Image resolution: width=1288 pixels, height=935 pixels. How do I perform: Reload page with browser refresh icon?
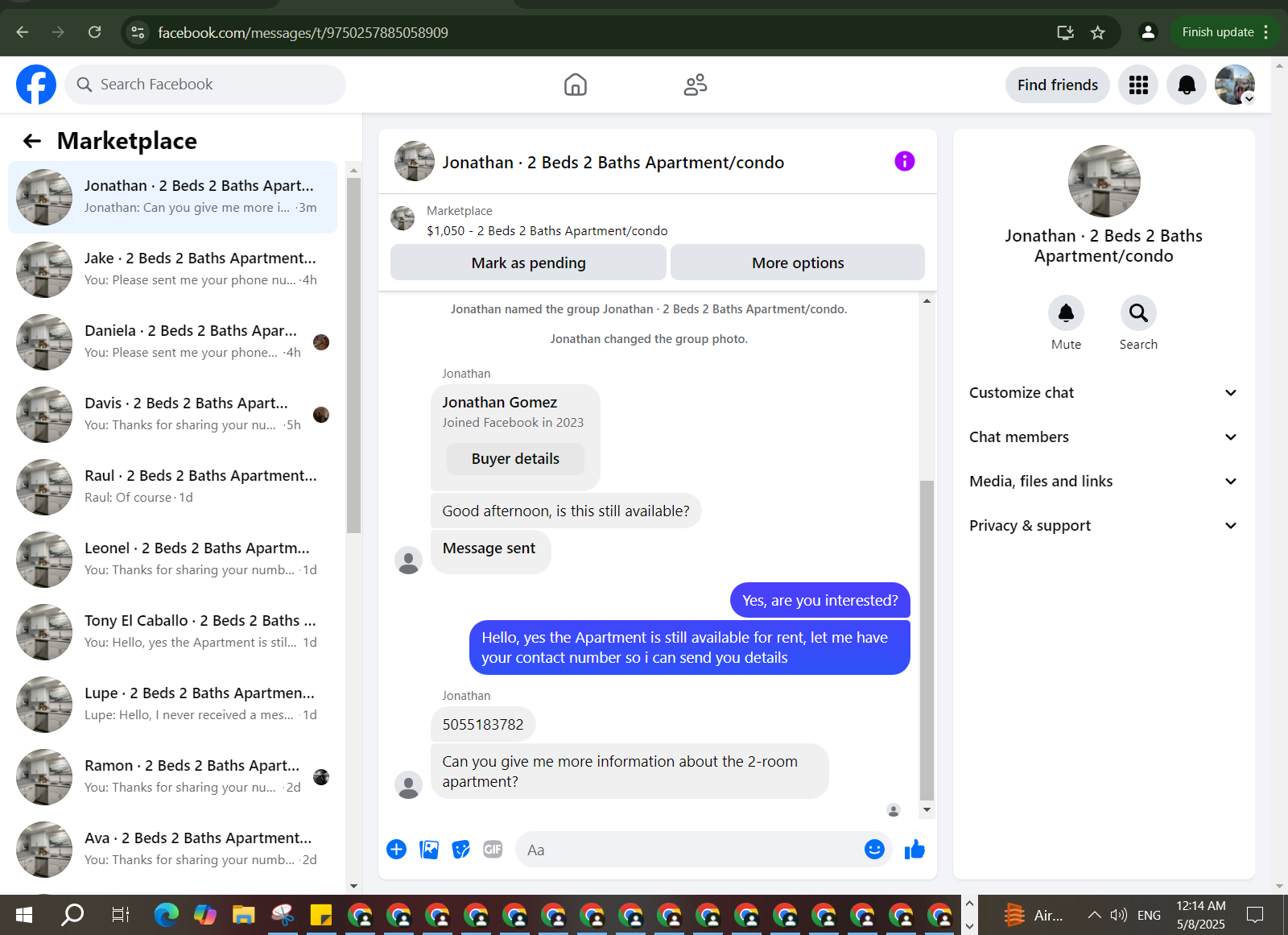[95, 32]
